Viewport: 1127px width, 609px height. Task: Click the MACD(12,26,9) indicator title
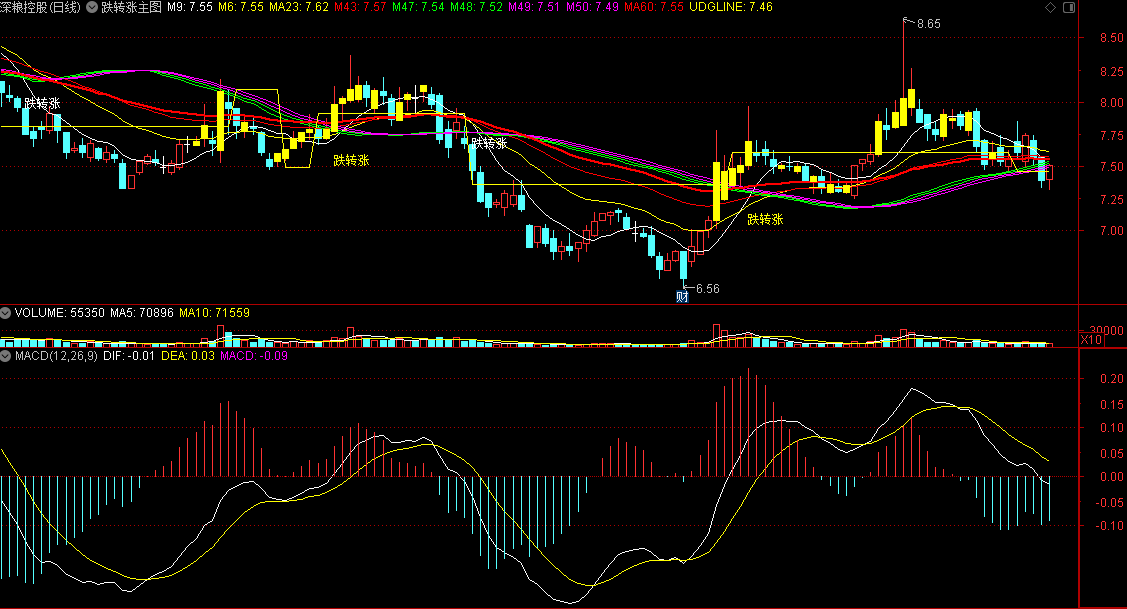pos(56,355)
